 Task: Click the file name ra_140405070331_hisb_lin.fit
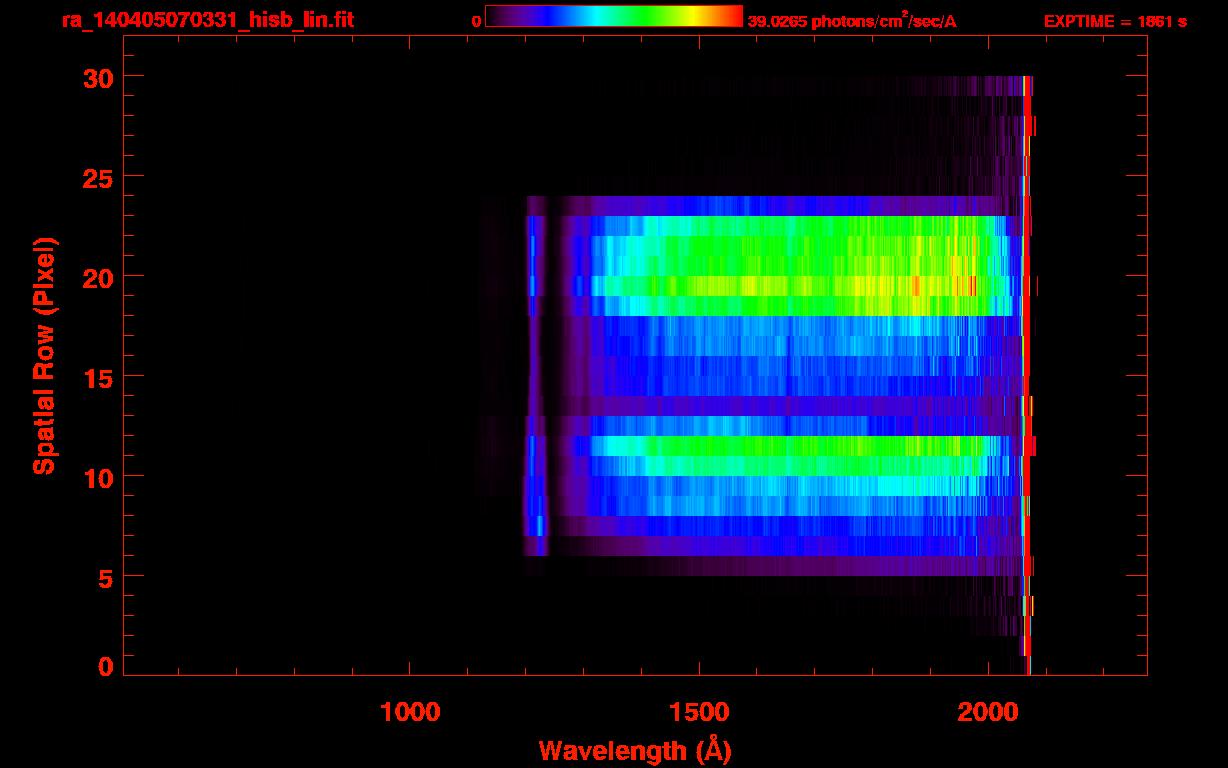point(207,20)
